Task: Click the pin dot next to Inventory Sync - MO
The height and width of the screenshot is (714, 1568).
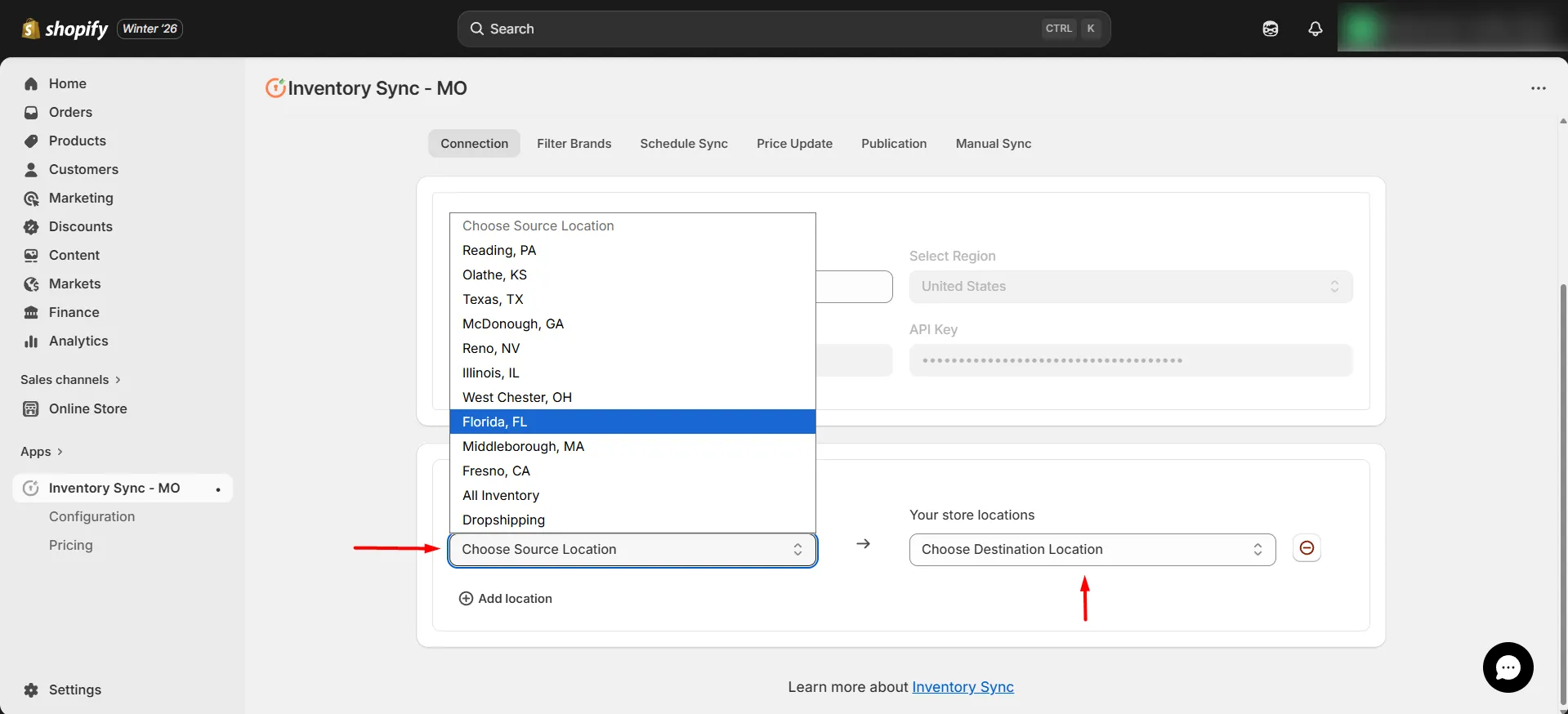Action: [x=218, y=489]
